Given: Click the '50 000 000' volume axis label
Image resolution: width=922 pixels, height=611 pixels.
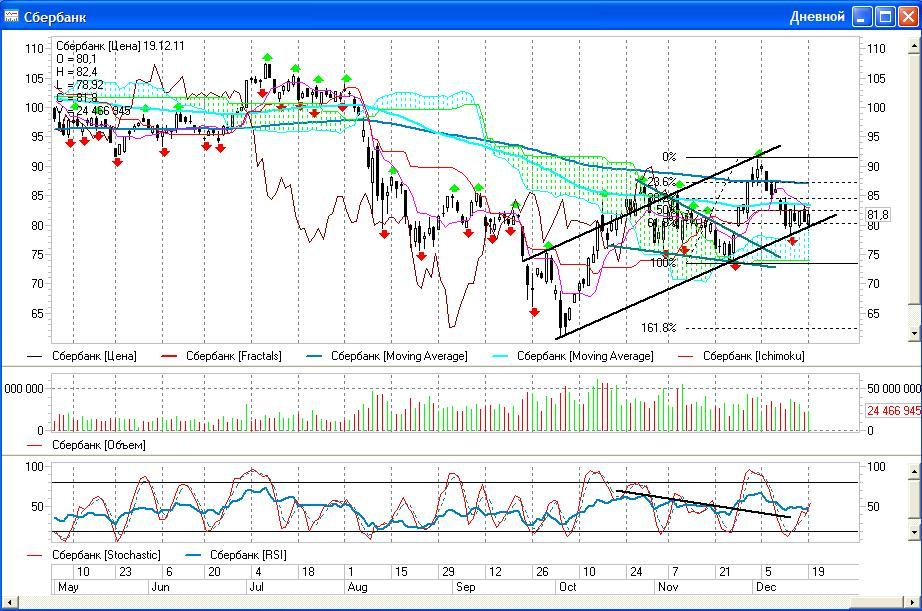Looking at the screenshot, I should point(894,389).
